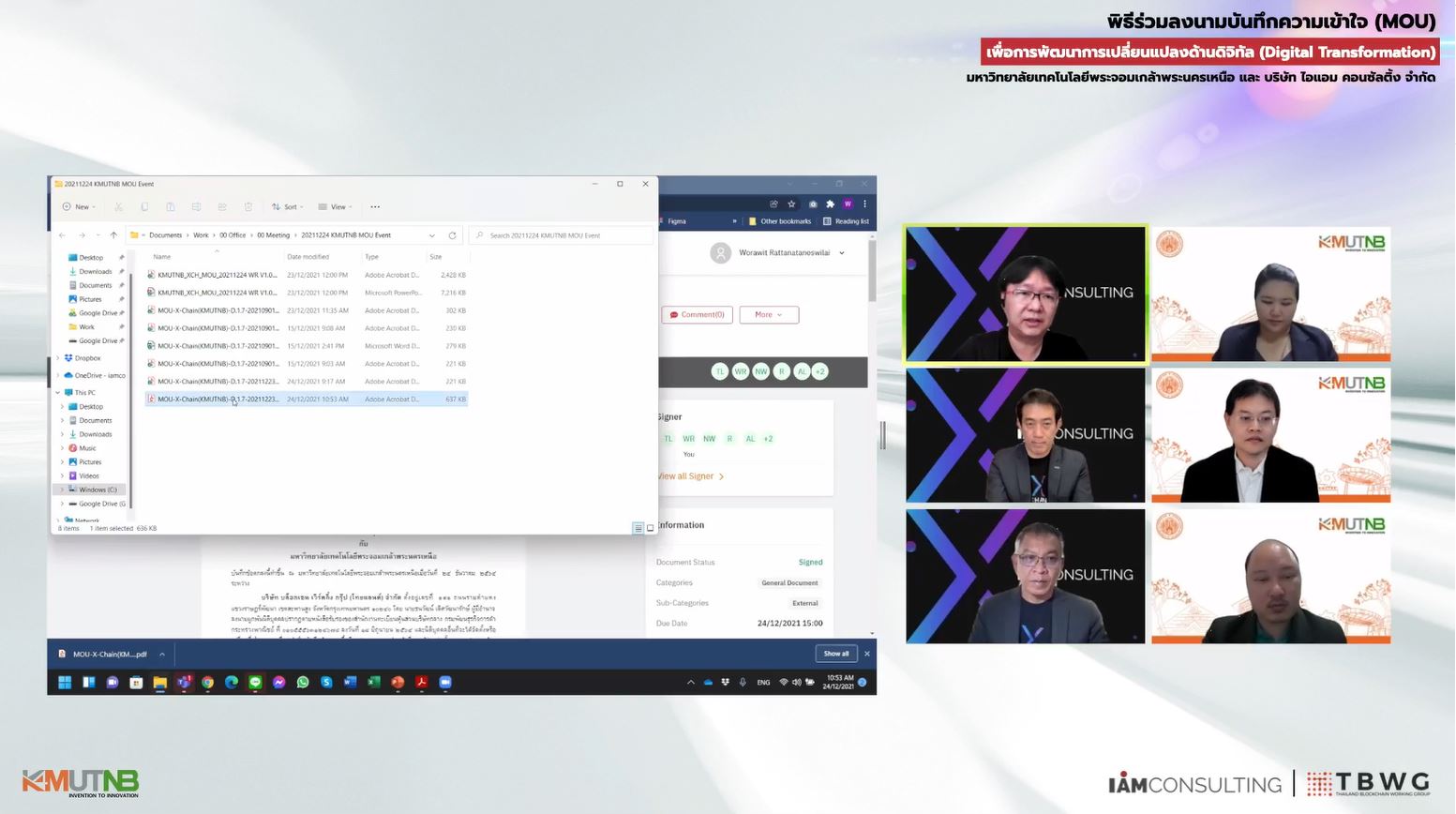Image resolution: width=1456 pixels, height=814 pixels.
Task: Select Videos under This PC
Action: click(84, 475)
